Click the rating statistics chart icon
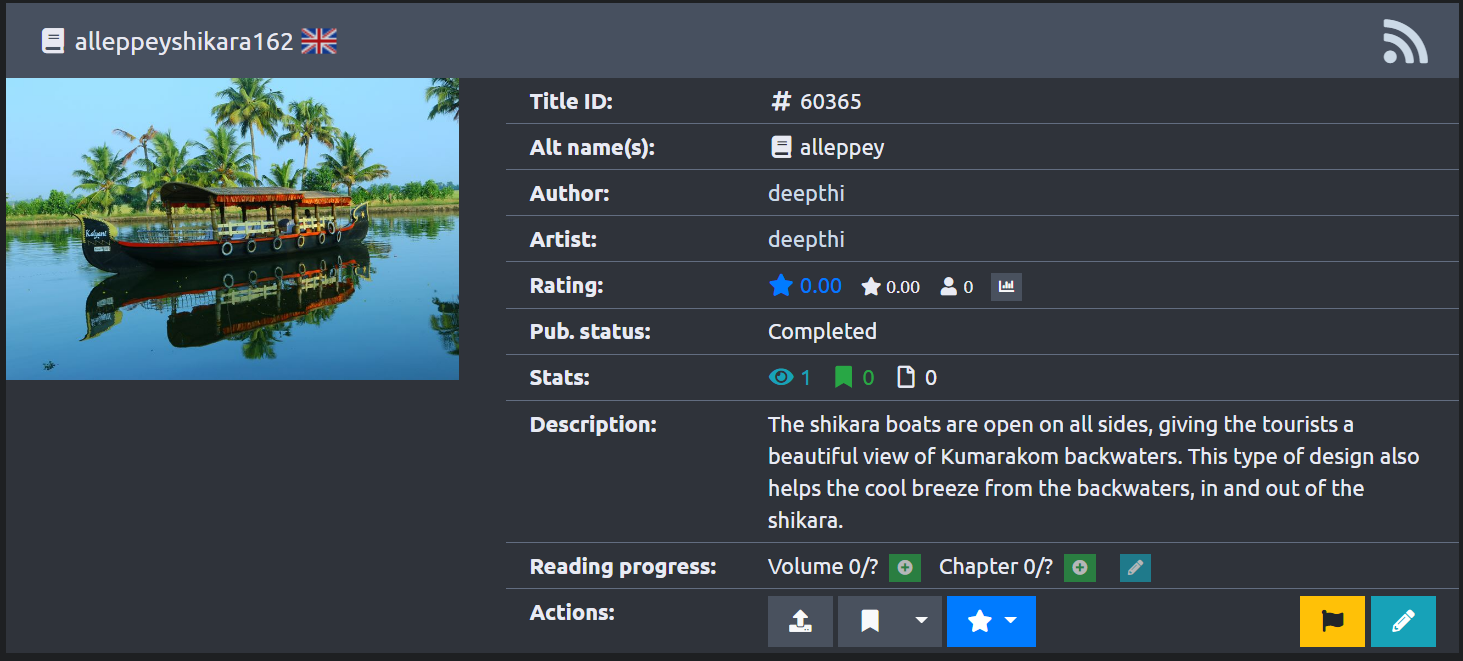This screenshot has width=1463, height=661. click(1006, 287)
